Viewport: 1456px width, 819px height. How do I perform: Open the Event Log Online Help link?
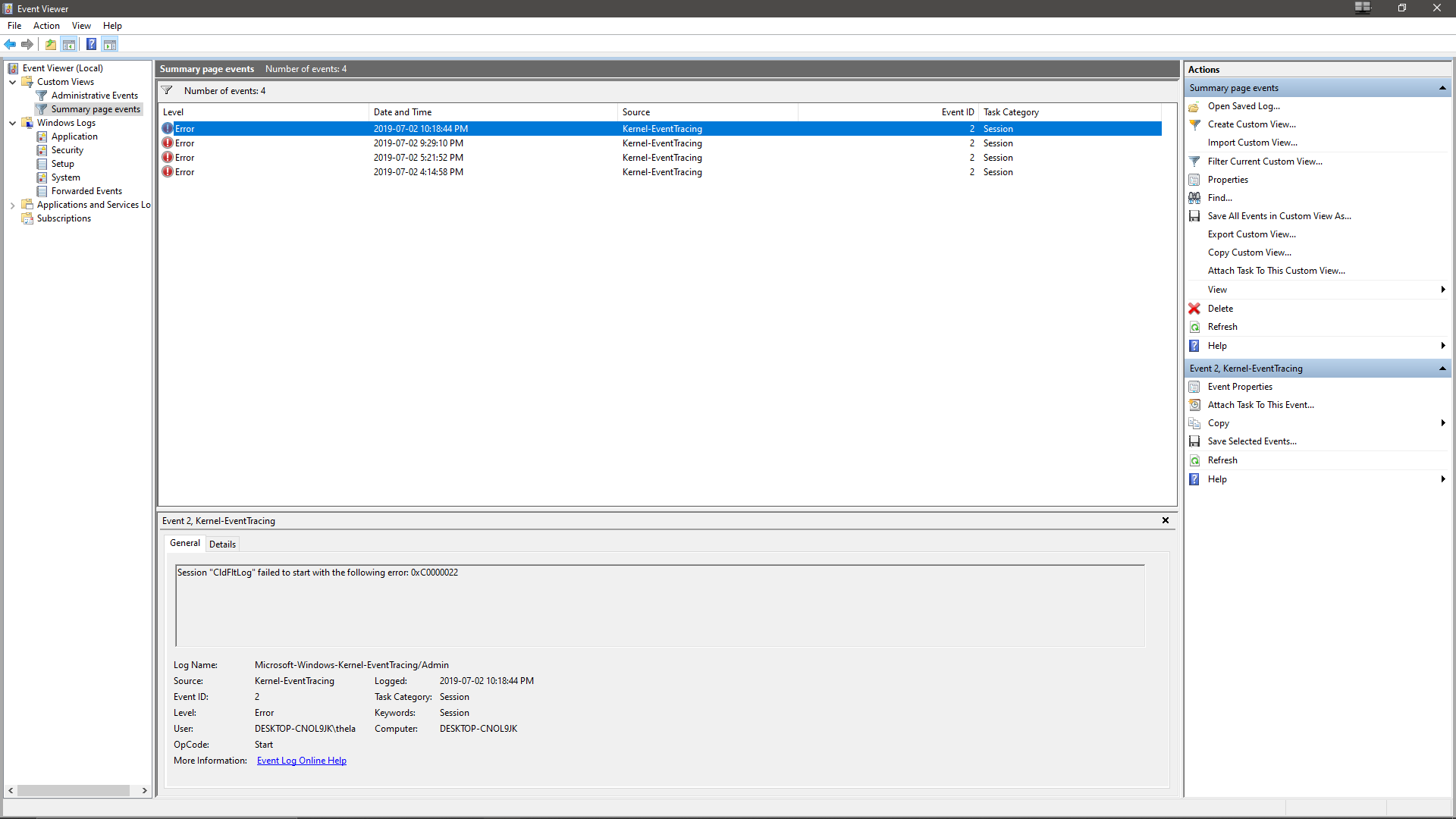(x=301, y=761)
